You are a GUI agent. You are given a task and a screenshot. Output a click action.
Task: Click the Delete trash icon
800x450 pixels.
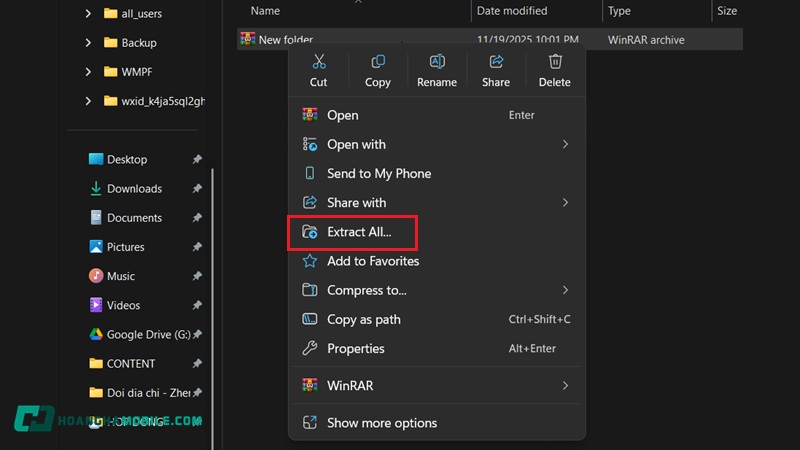click(554, 63)
